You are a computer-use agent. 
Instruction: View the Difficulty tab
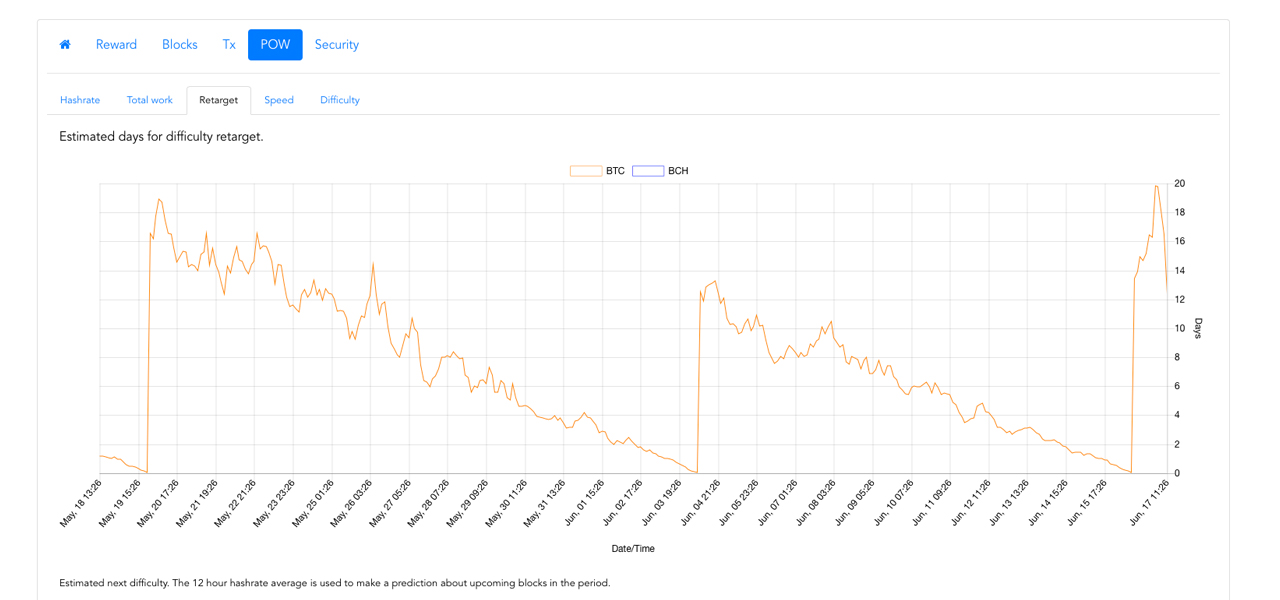340,100
